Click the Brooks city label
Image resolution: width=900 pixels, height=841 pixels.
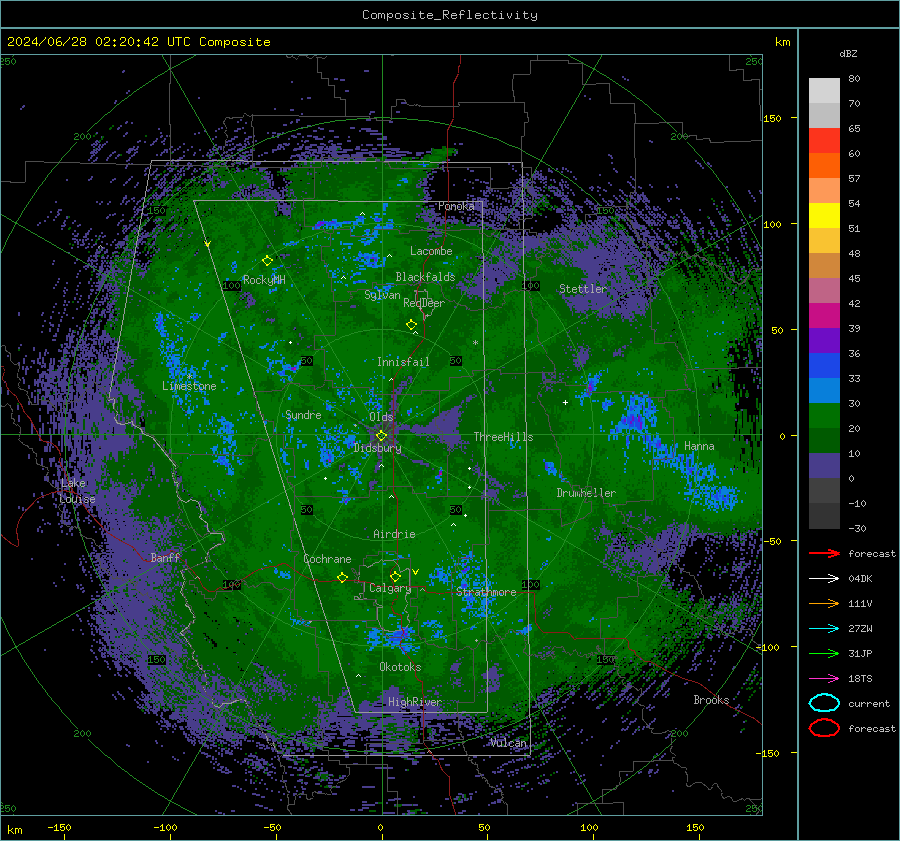coord(711,700)
